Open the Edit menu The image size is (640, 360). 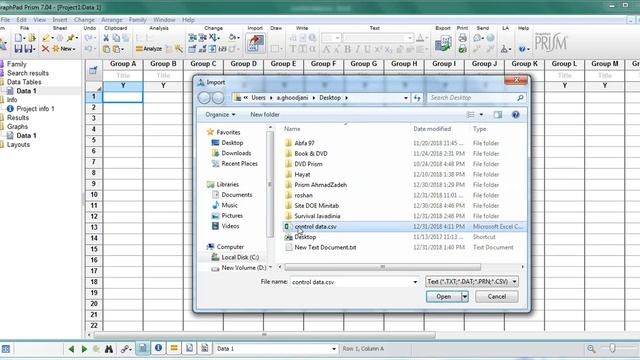[22, 20]
